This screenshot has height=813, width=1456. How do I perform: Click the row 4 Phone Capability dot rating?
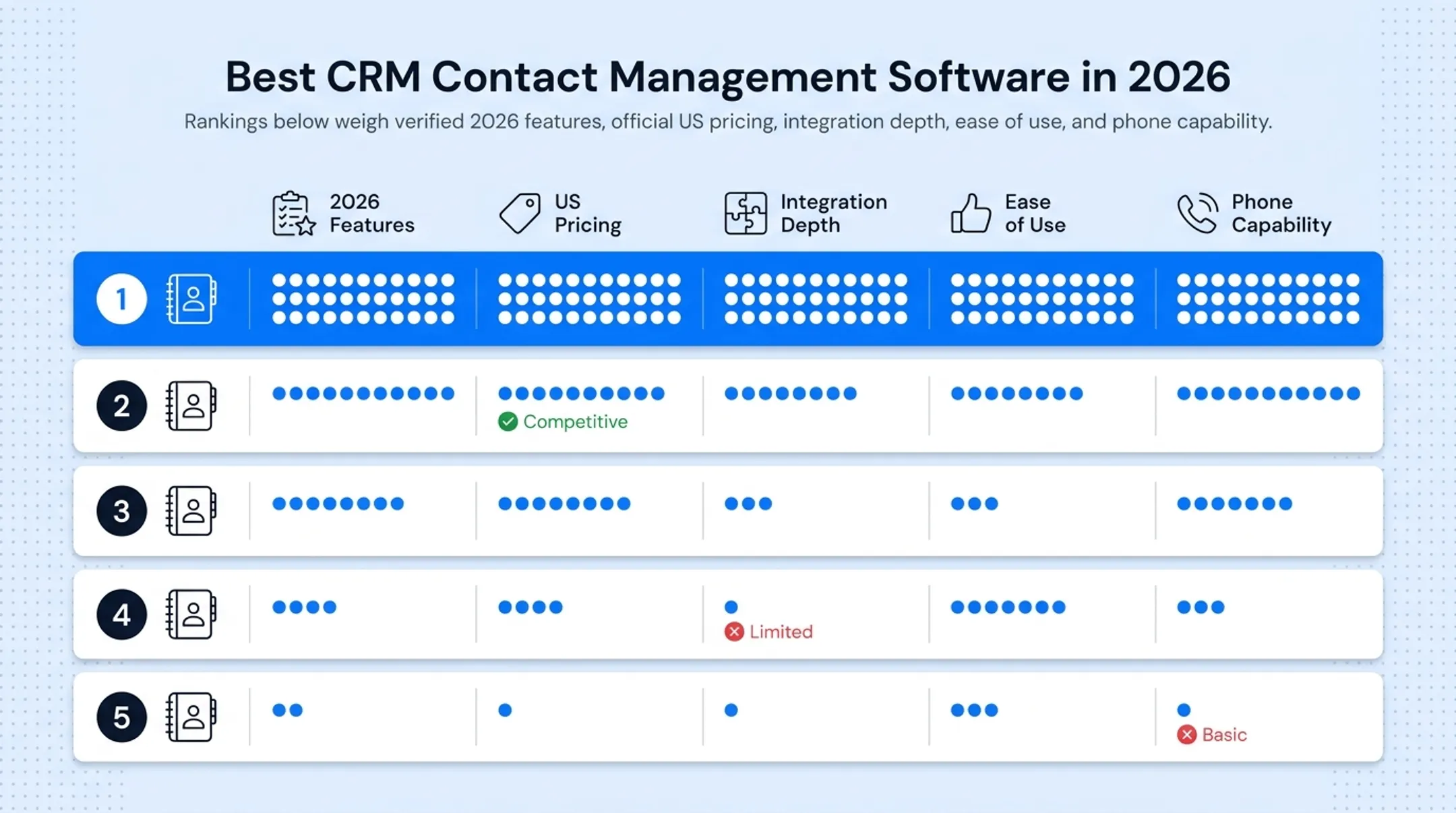pyautogui.click(x=1201, y=607)
